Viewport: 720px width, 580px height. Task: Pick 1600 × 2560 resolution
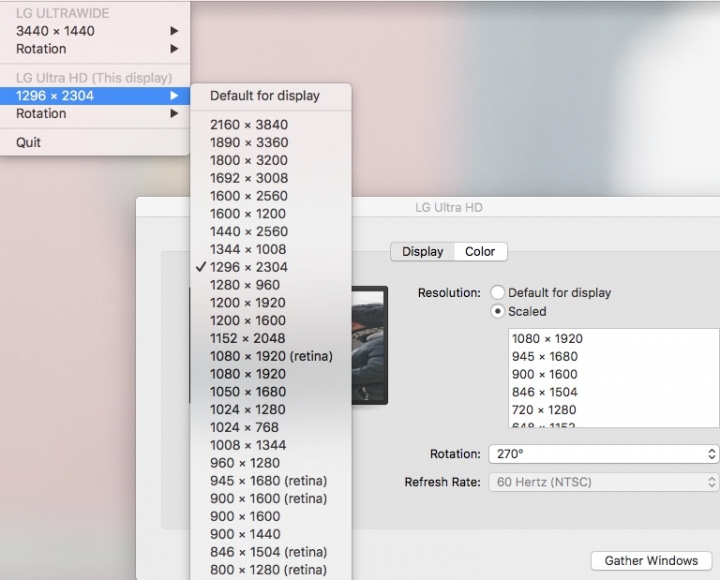(271, 196)
